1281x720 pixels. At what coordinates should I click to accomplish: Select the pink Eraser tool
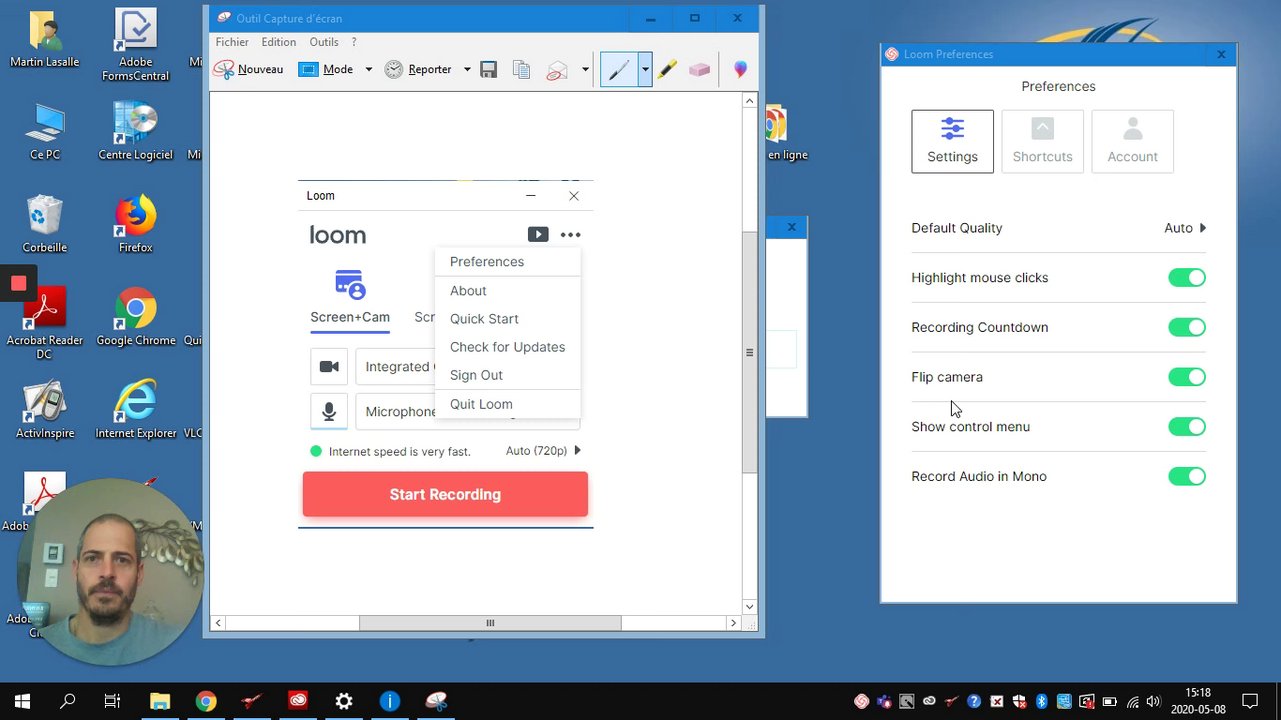click(x=699, y=69)
